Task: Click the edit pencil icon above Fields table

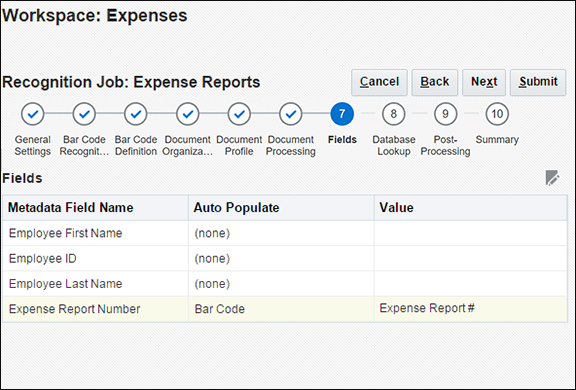Action: click(x=552, y=178)
